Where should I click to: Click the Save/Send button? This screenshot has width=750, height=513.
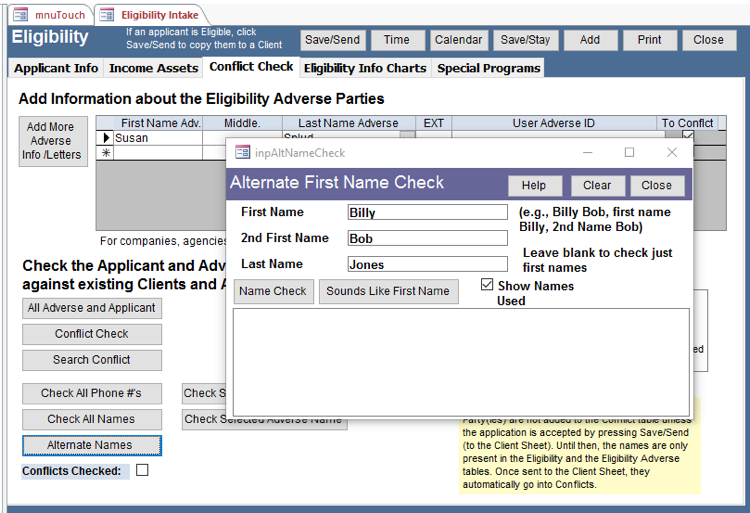[332, 40]
